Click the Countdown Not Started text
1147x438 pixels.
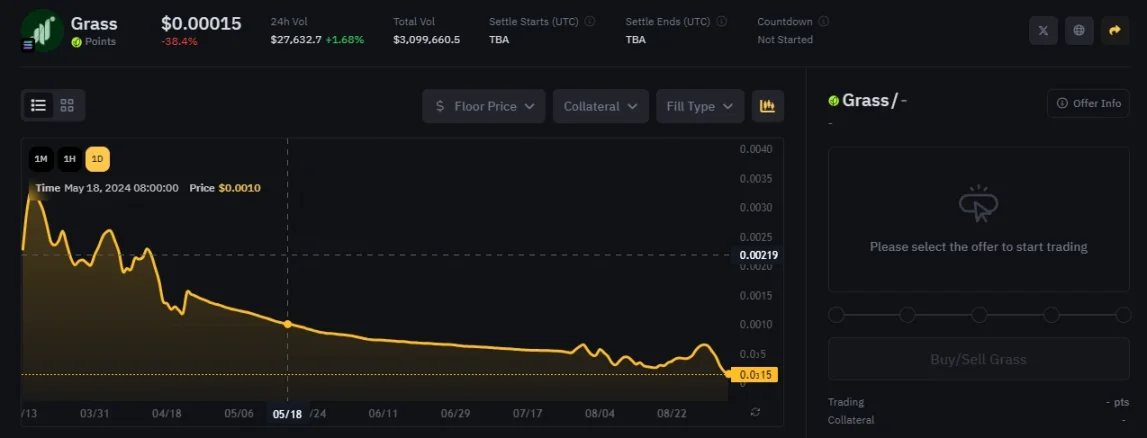(785, 39)
